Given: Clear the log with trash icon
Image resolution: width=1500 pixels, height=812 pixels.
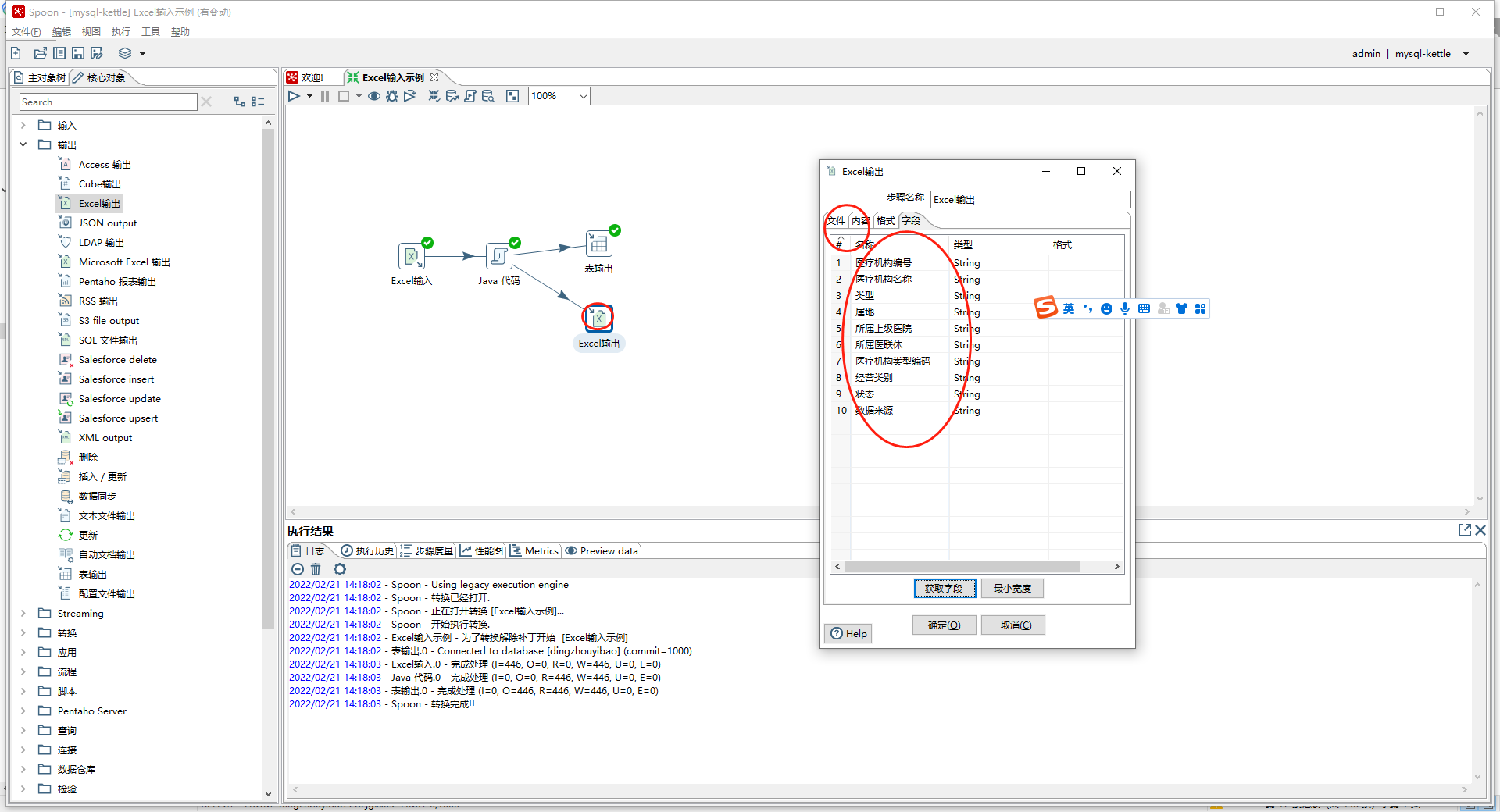Looking at the screenshot, I should (316, 569).
